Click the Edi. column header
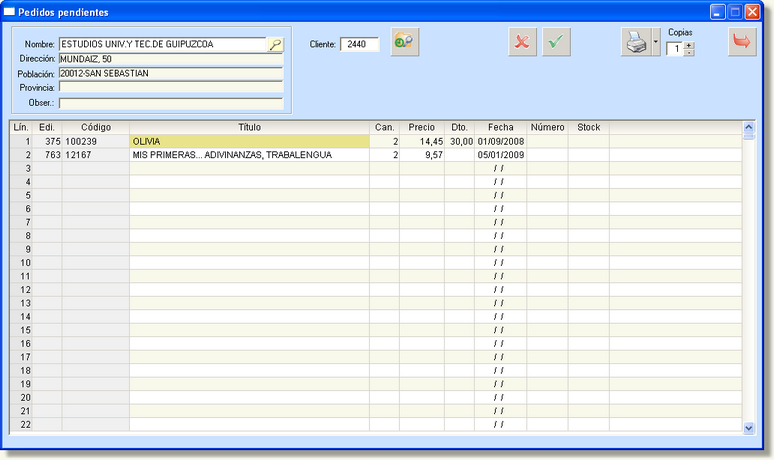The image size is (774, 460). click(x=47, y=127)
